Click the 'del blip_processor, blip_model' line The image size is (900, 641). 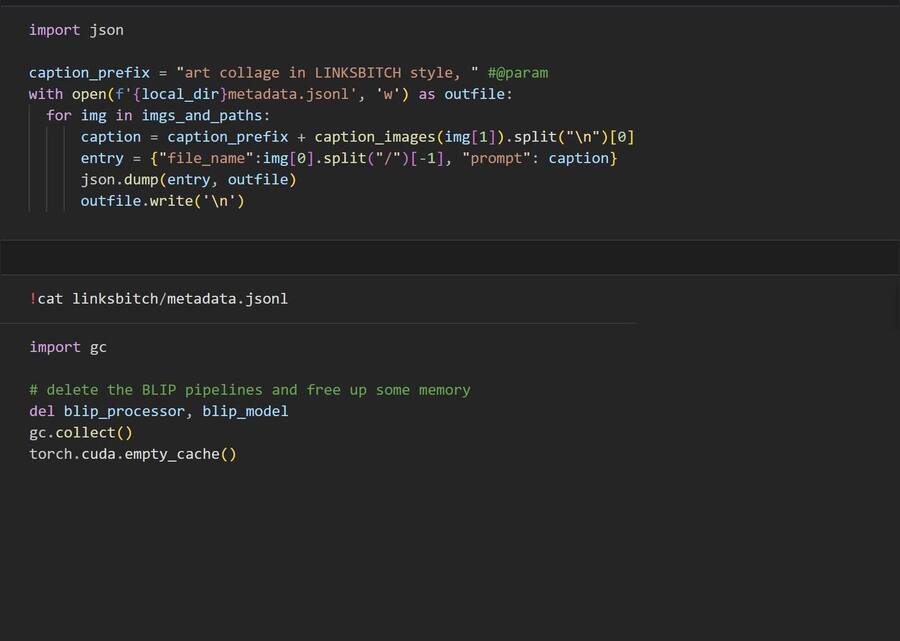coord(158,411)
